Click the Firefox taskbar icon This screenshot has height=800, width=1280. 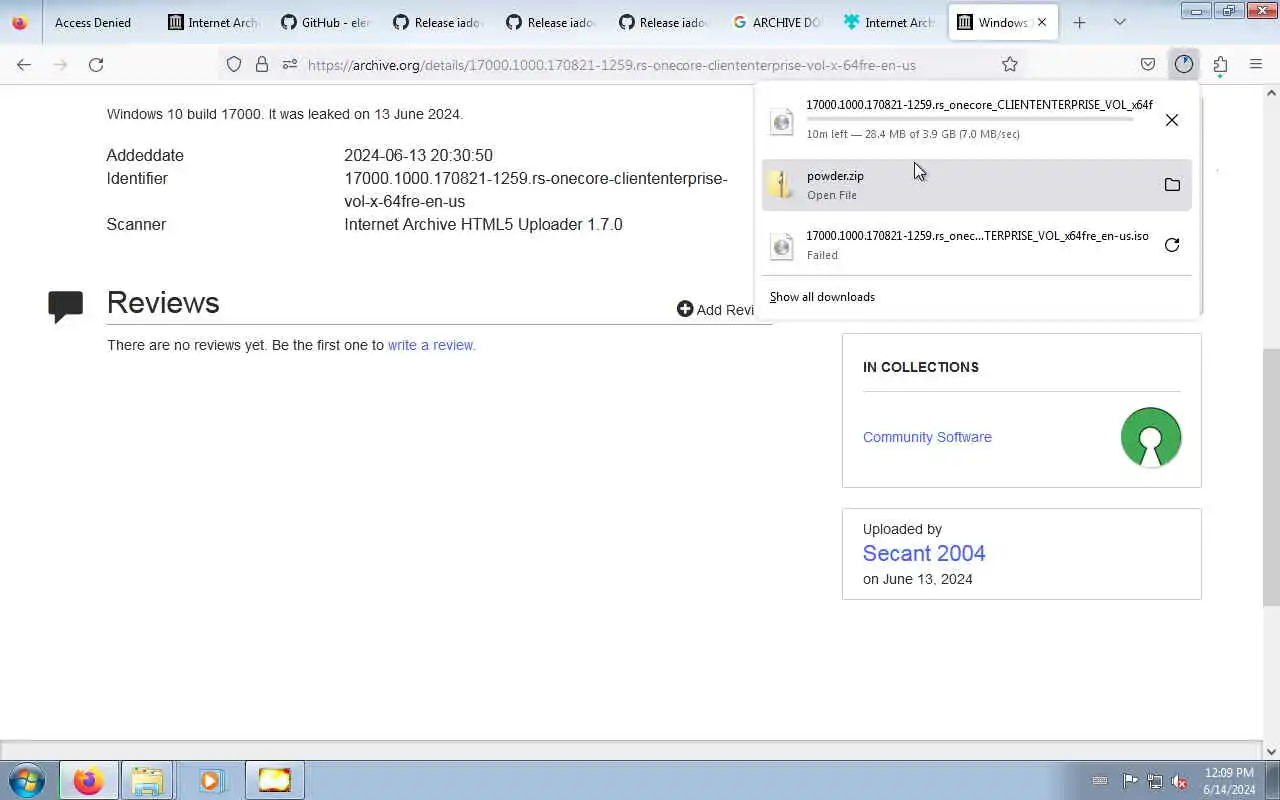(88, 780)
